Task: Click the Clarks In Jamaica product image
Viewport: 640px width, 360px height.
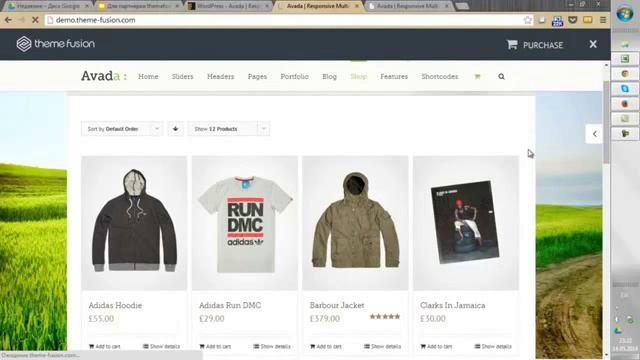Action: click(466, 223)
